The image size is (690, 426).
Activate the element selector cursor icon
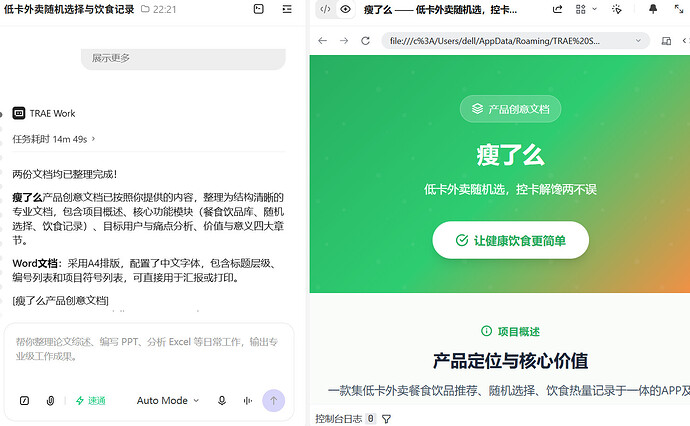click(617, 9)
